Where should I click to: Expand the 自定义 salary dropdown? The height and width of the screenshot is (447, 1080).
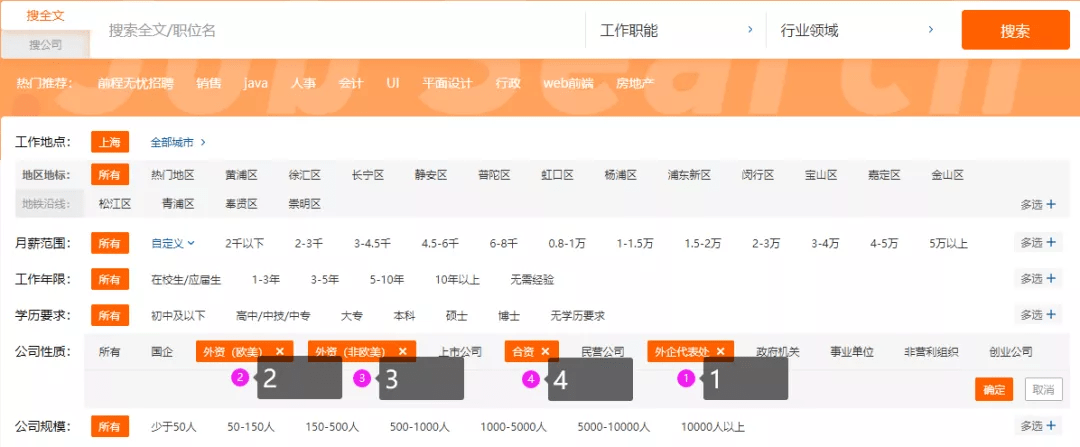[173, 242]
